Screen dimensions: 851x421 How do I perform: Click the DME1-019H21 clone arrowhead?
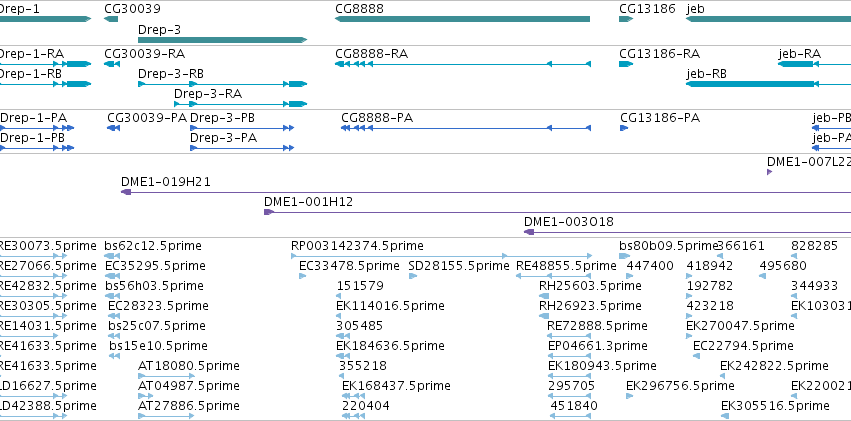point(126,192)
